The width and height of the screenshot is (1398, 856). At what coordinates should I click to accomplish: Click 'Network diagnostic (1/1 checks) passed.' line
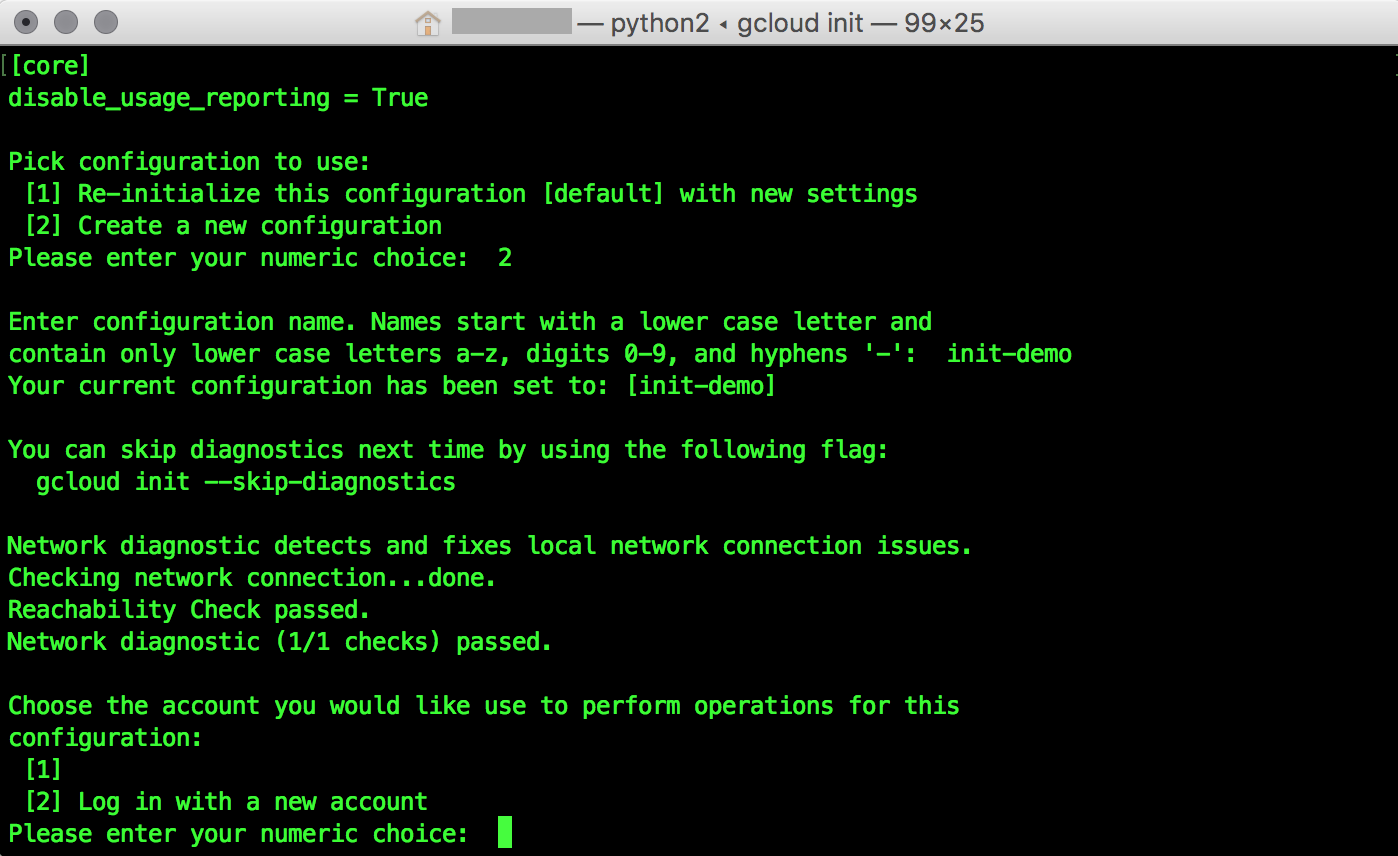[x=280, y=641]
